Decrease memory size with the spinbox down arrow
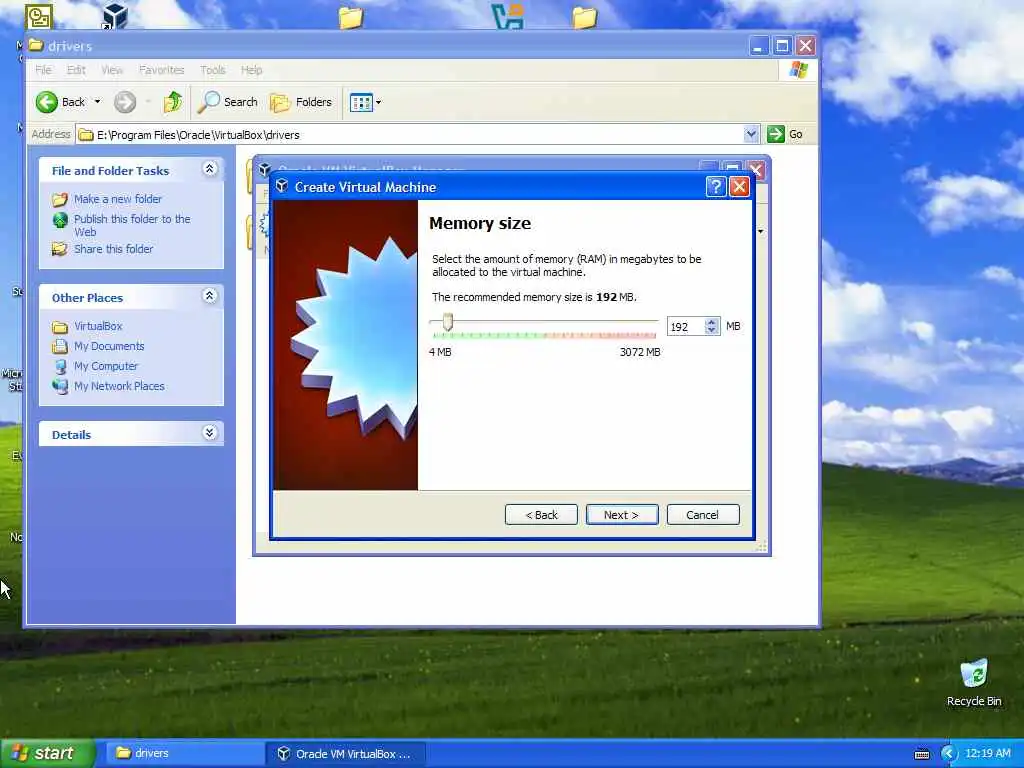The height and width of the screenshot is (768, 1024). point(712,331)
